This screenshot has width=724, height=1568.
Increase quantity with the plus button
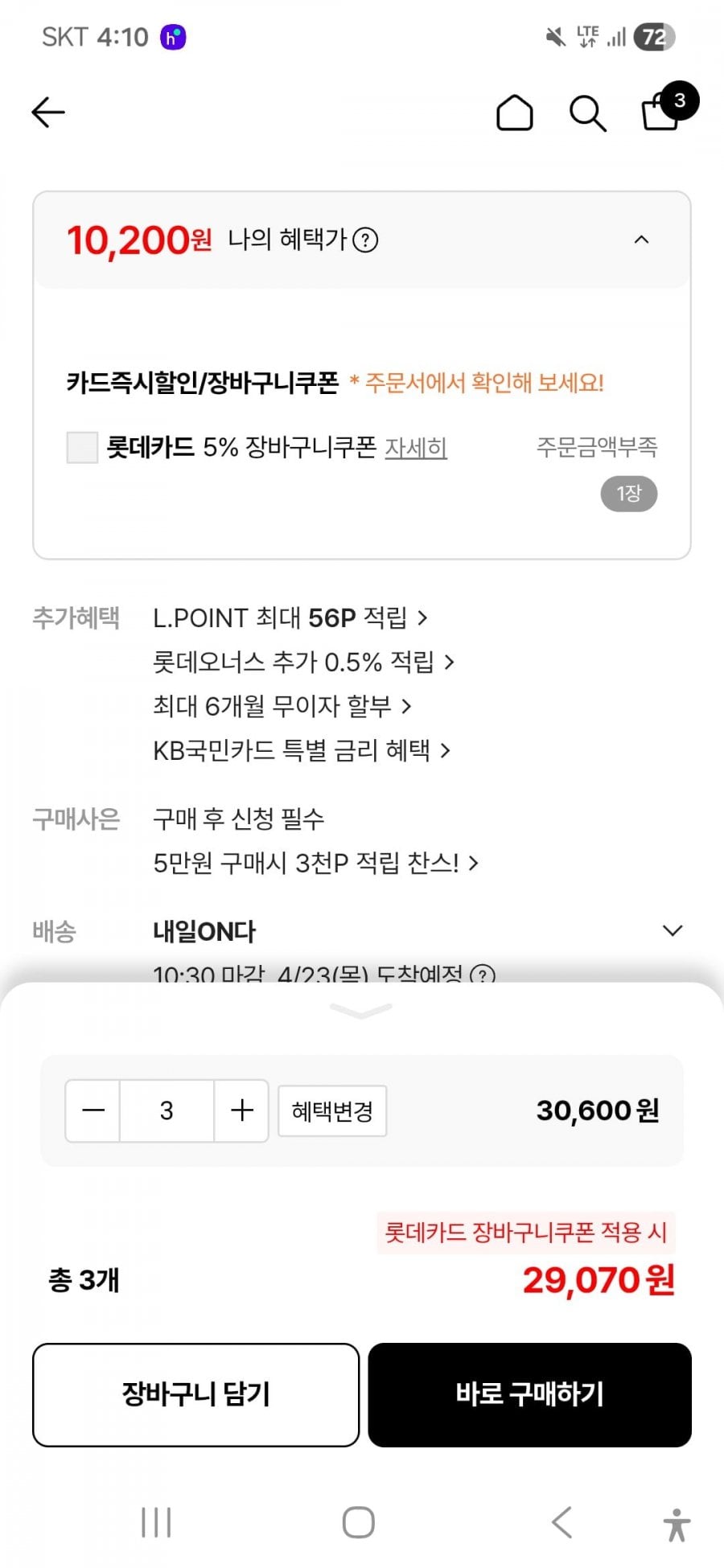241,1110
